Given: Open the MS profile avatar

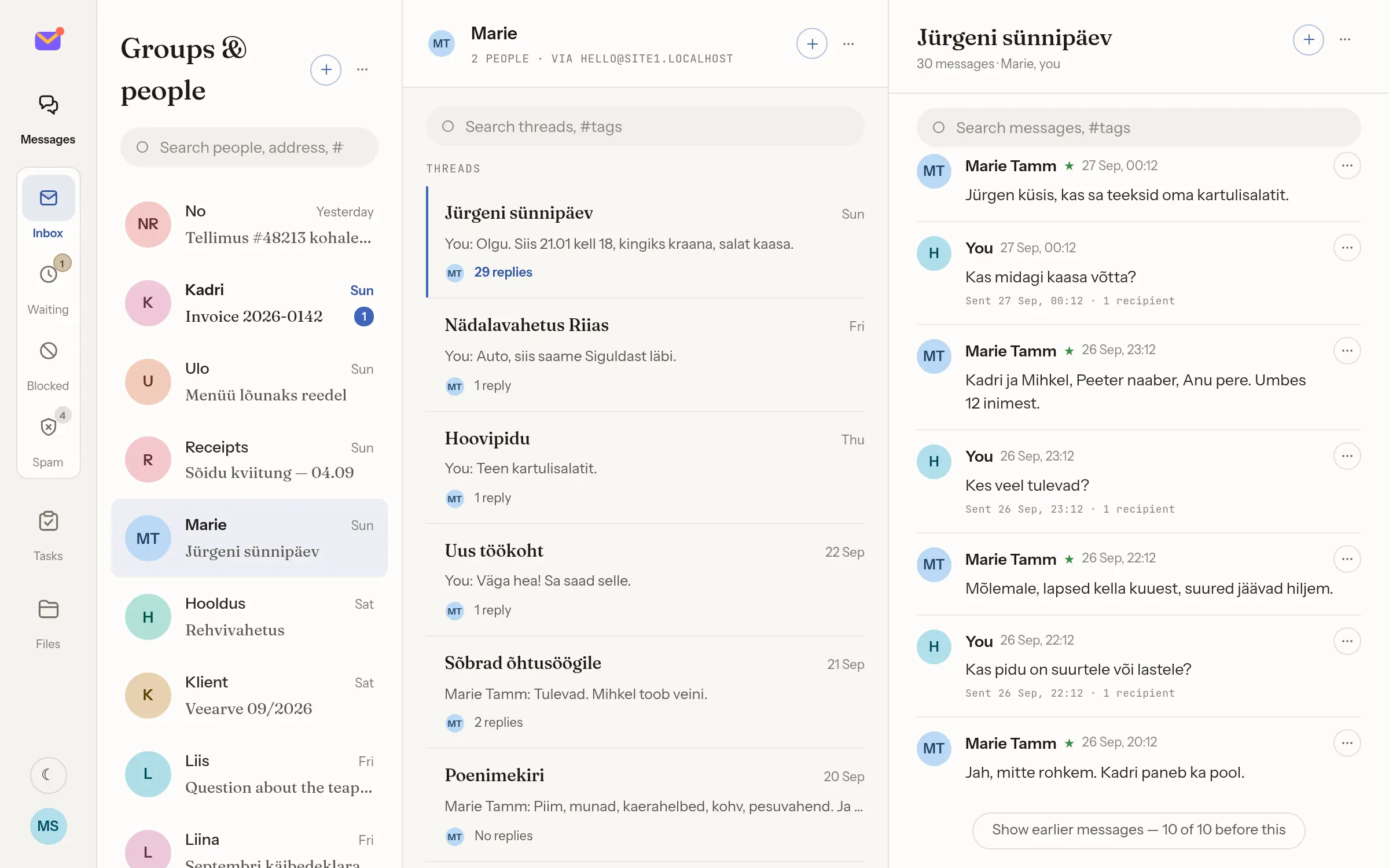Looking at the screenshot, I should (48, 826).
